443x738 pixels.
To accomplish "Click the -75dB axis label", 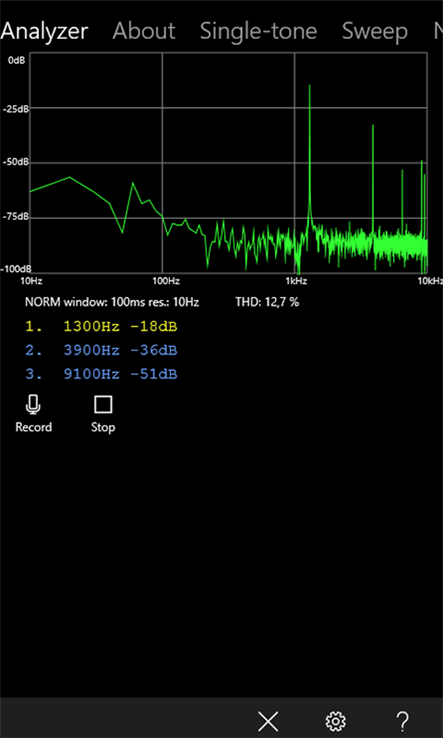I will click(x=16, y=217).
